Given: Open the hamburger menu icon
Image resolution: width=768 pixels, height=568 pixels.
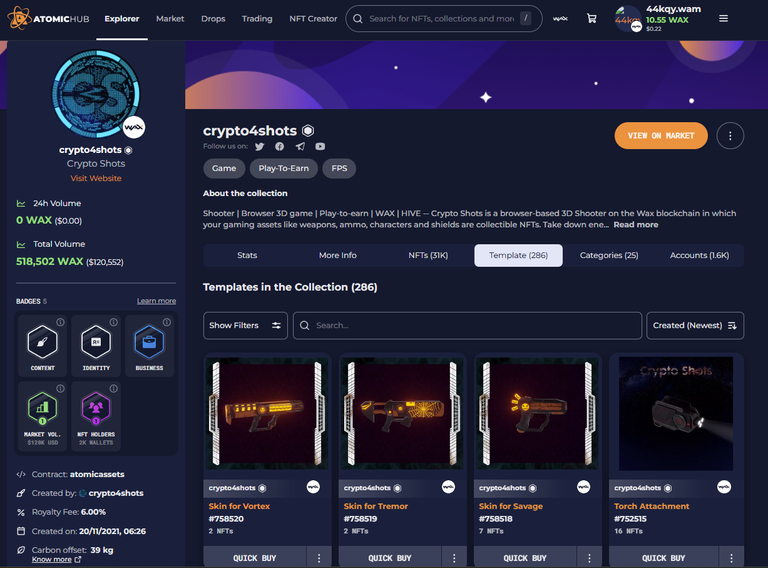Looking at the screenshot, I should point(723,19).
